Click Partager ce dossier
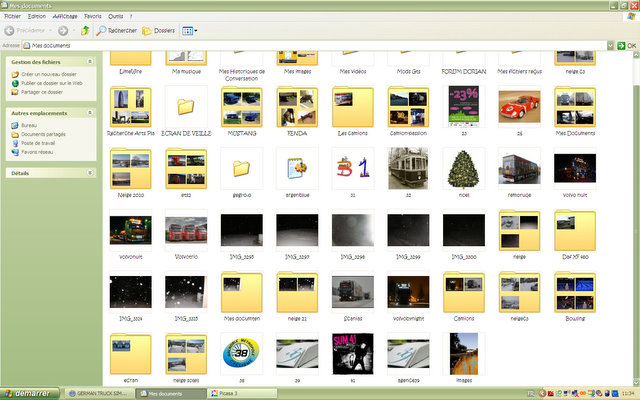640x400 pixels. tap(42, 92)
